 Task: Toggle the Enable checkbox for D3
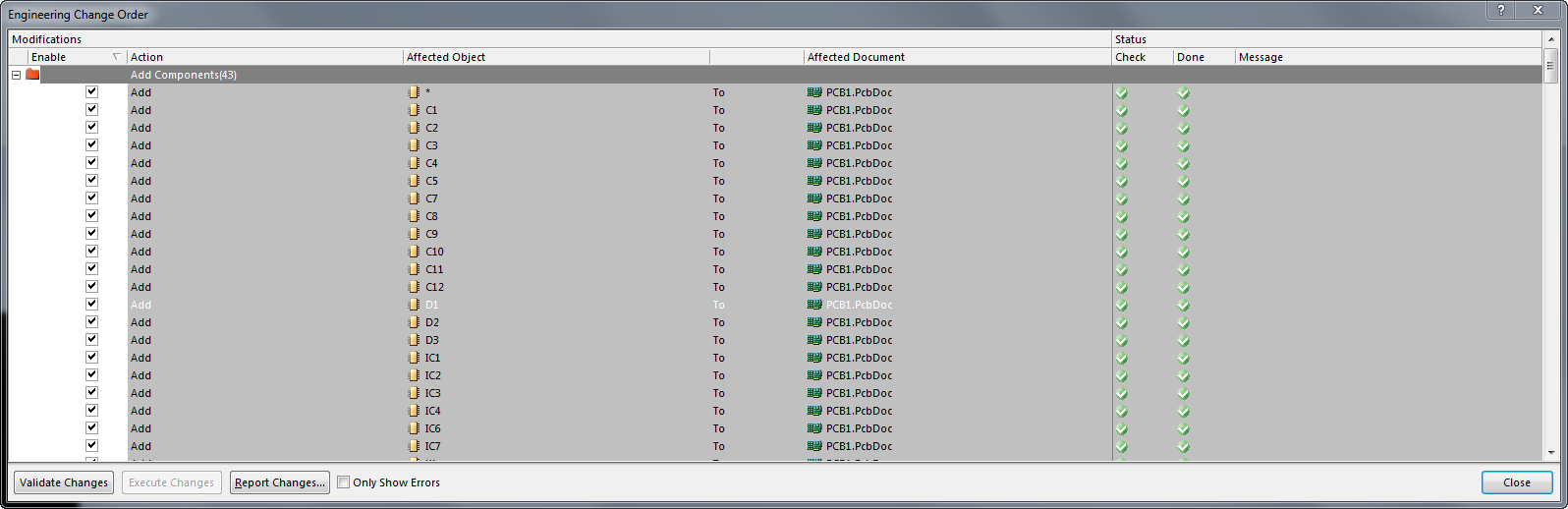tap(91, 339)
